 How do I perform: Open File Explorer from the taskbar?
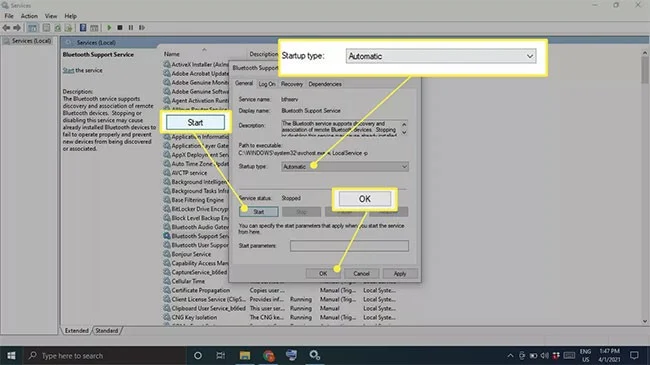point(245,355)
